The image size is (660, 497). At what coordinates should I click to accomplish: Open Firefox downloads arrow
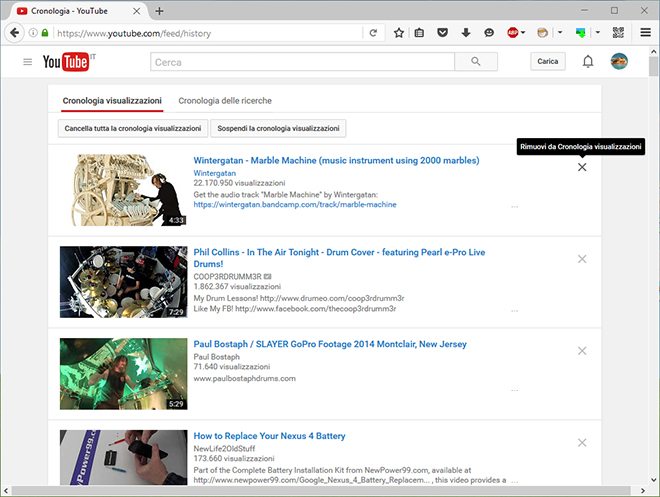[x=465, y=33]
